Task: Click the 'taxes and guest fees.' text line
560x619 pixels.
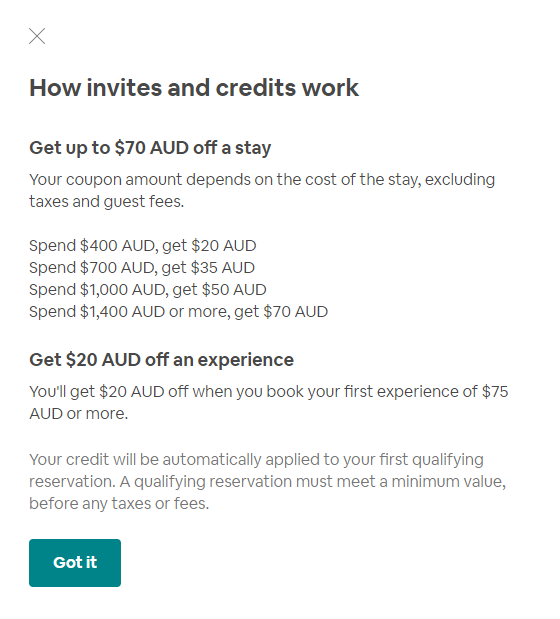Action: pyautogui.click(x=107, y=202)
